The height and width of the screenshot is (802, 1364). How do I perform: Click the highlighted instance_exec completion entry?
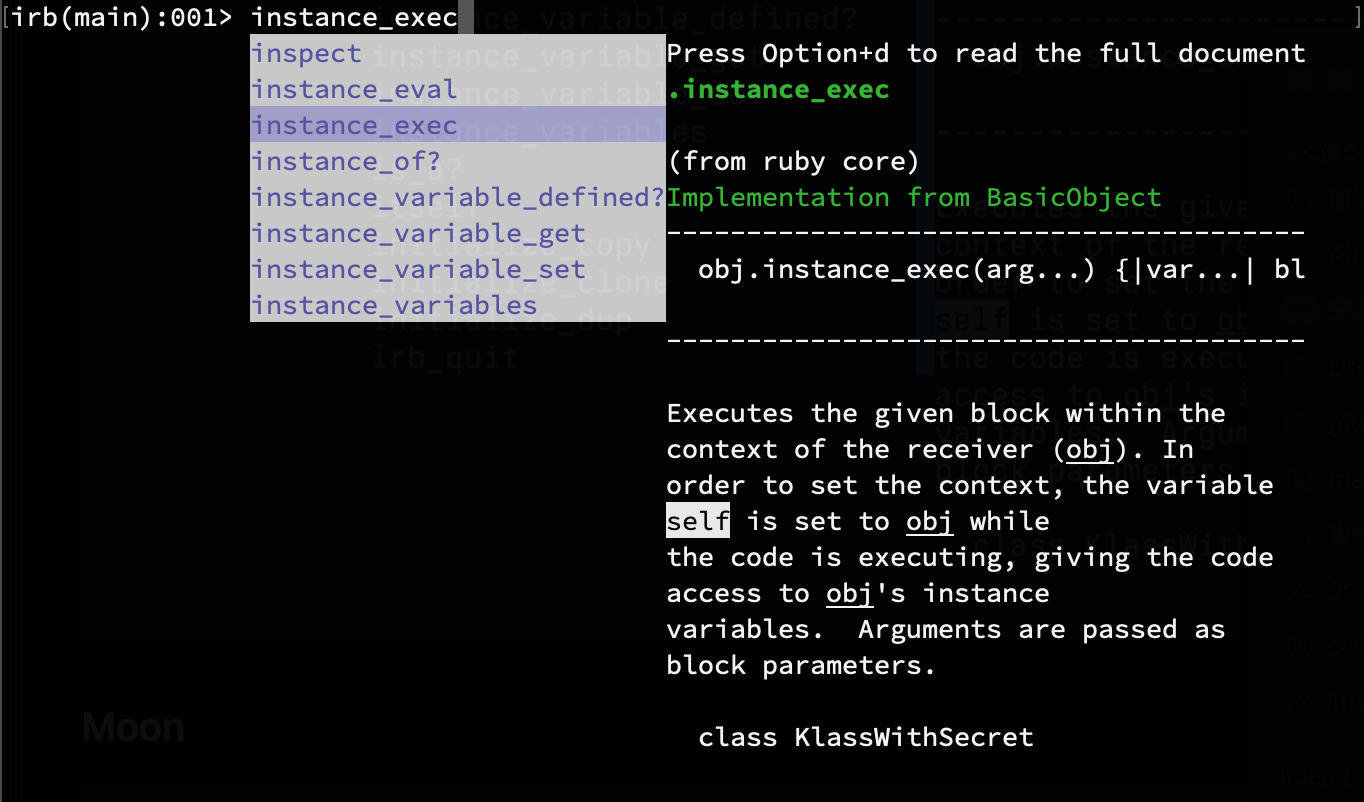click(457, 125)
